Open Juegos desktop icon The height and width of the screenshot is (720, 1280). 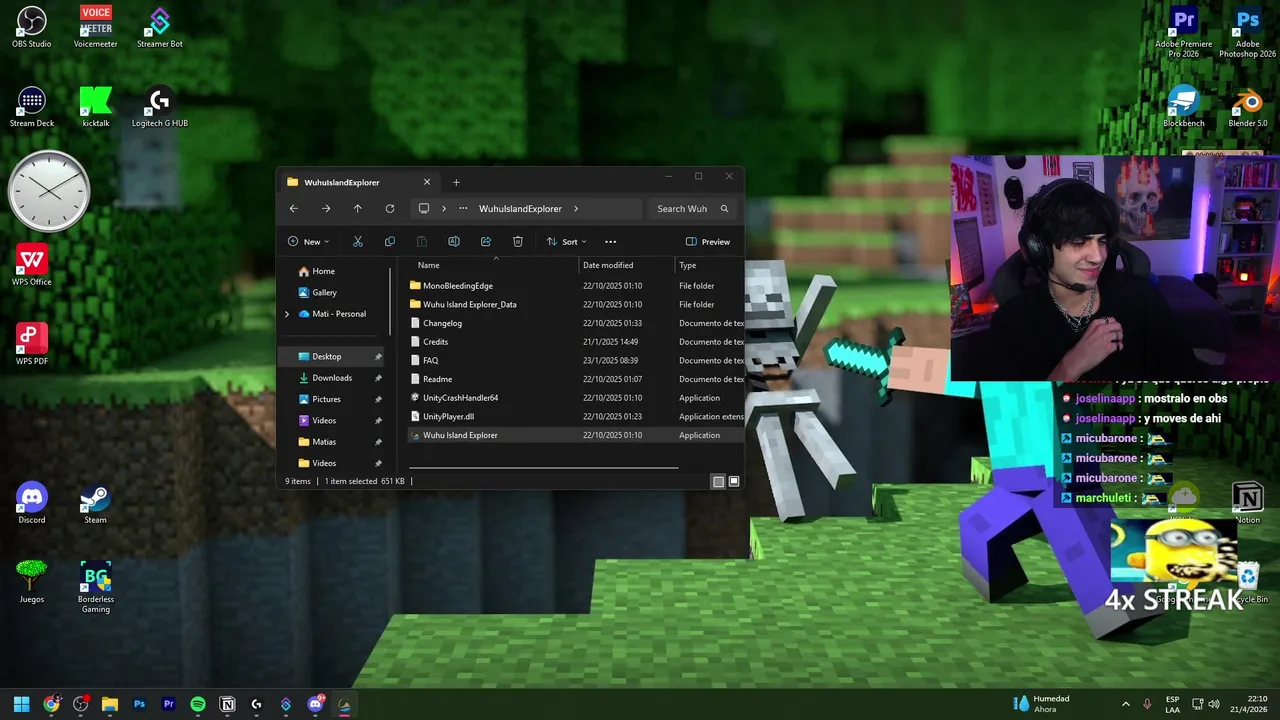coord(32,582)
